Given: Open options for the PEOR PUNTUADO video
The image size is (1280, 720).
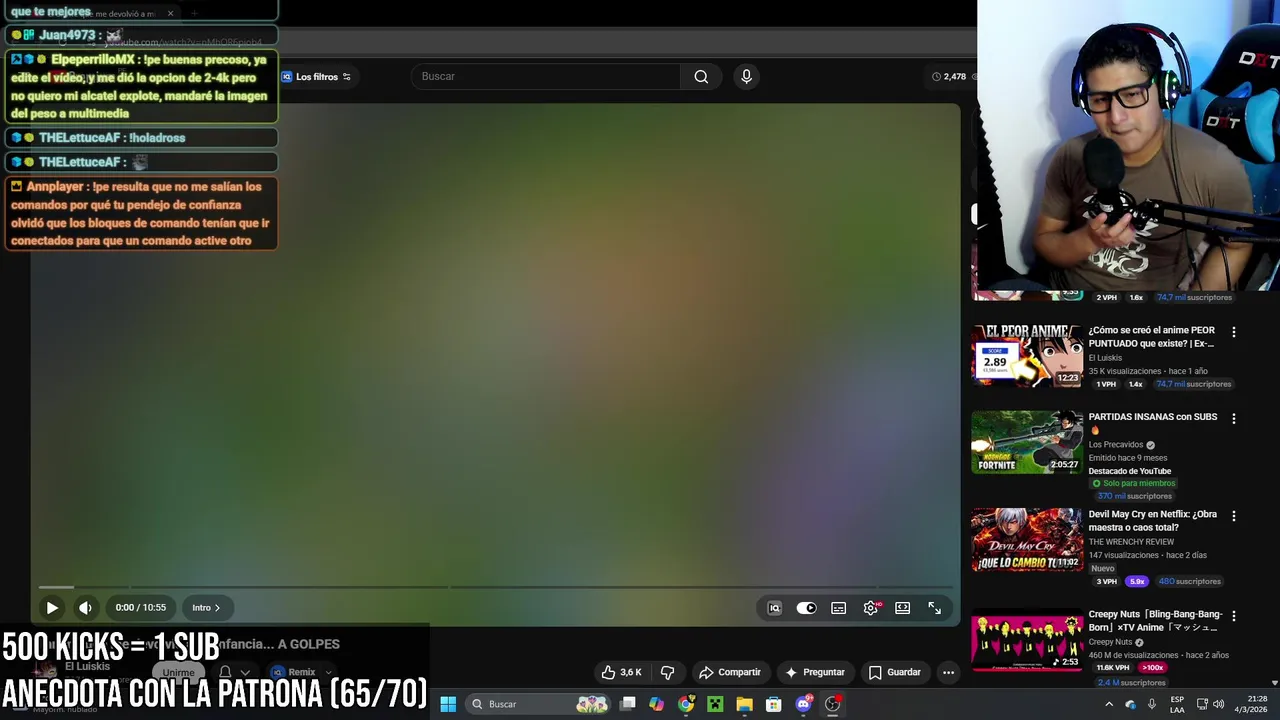Looking at the screenshot, I should (1233, 332).
